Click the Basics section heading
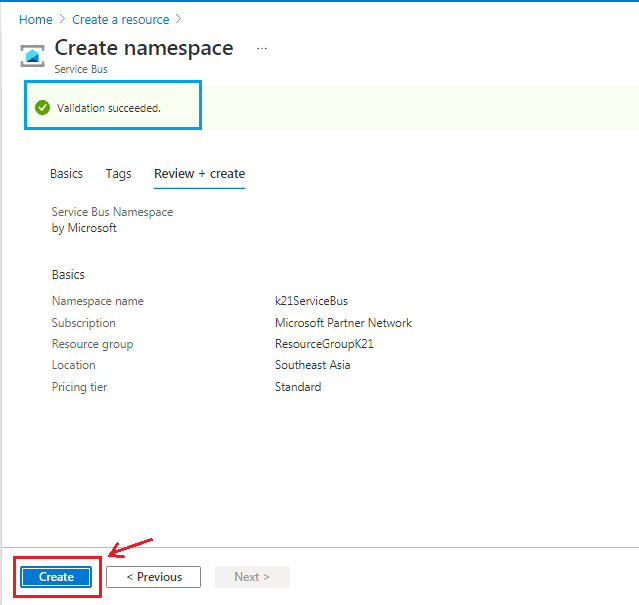 coord(68,275)
